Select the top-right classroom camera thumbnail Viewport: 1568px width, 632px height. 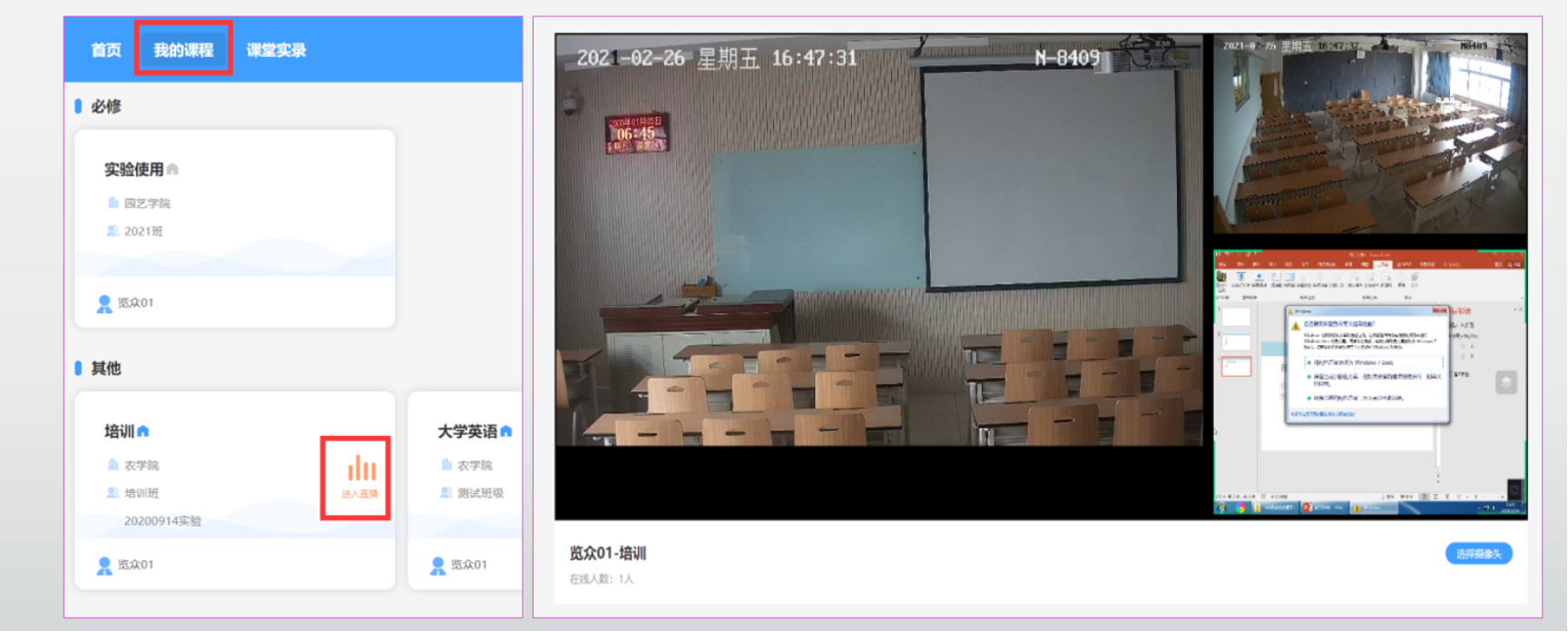coord(1370,134)
